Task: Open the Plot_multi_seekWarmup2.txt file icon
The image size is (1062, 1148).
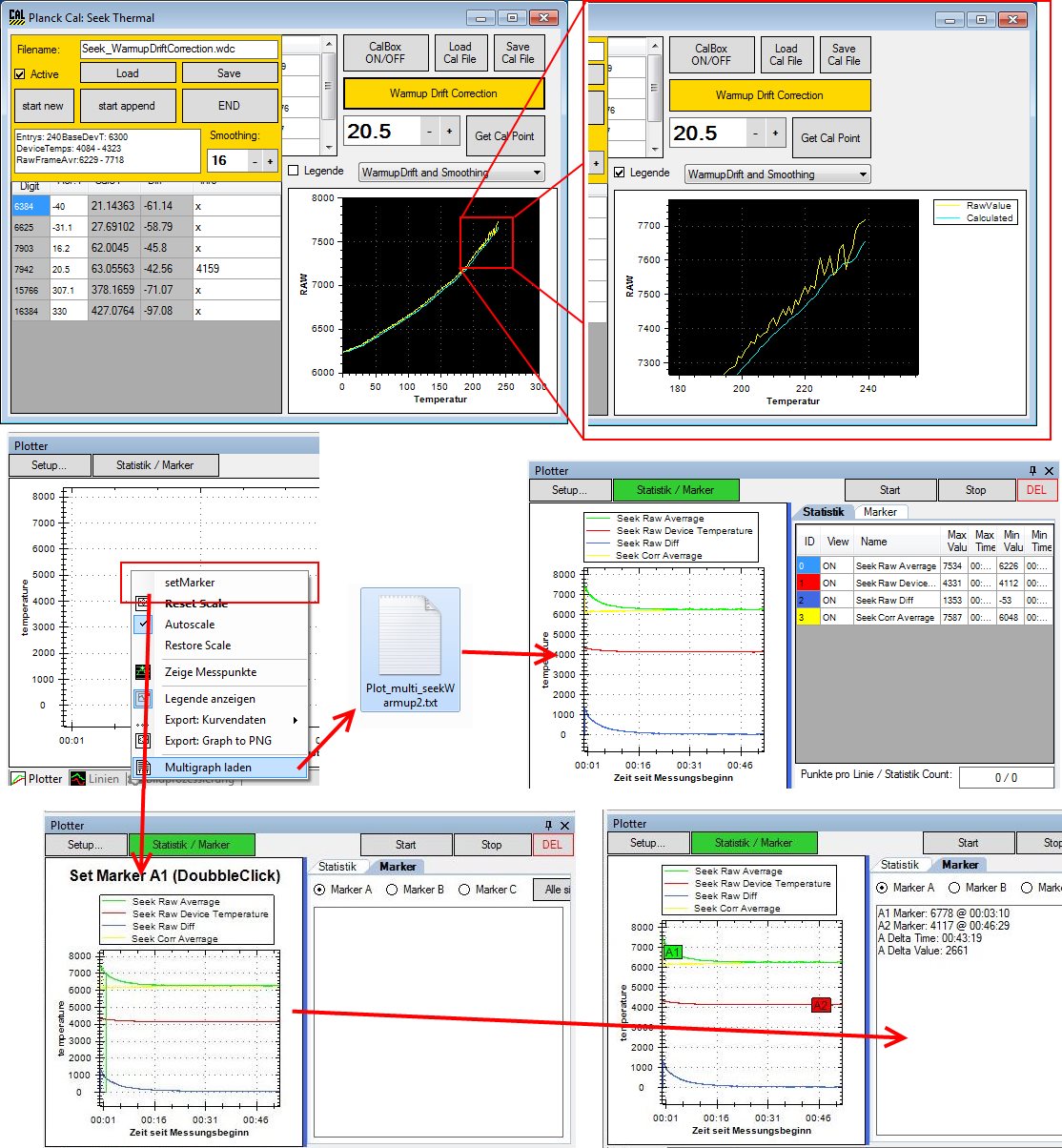Action: coord(410,637)
